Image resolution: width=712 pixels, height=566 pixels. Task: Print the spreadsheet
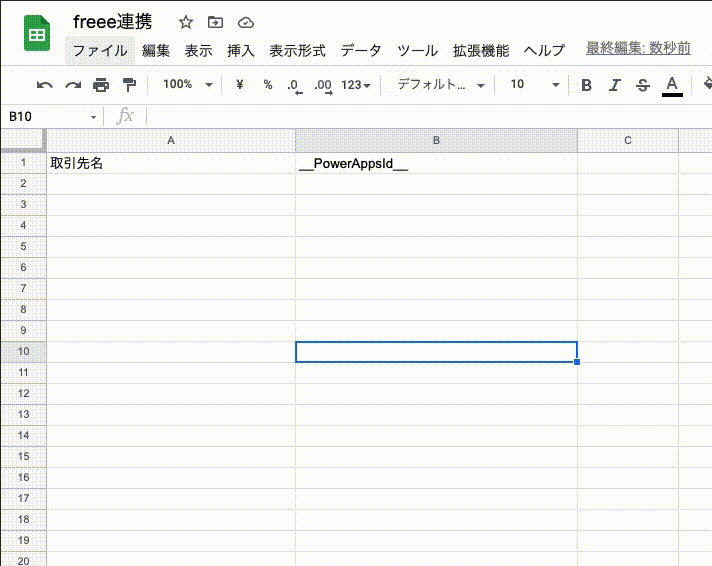click(x=101, y=85)
